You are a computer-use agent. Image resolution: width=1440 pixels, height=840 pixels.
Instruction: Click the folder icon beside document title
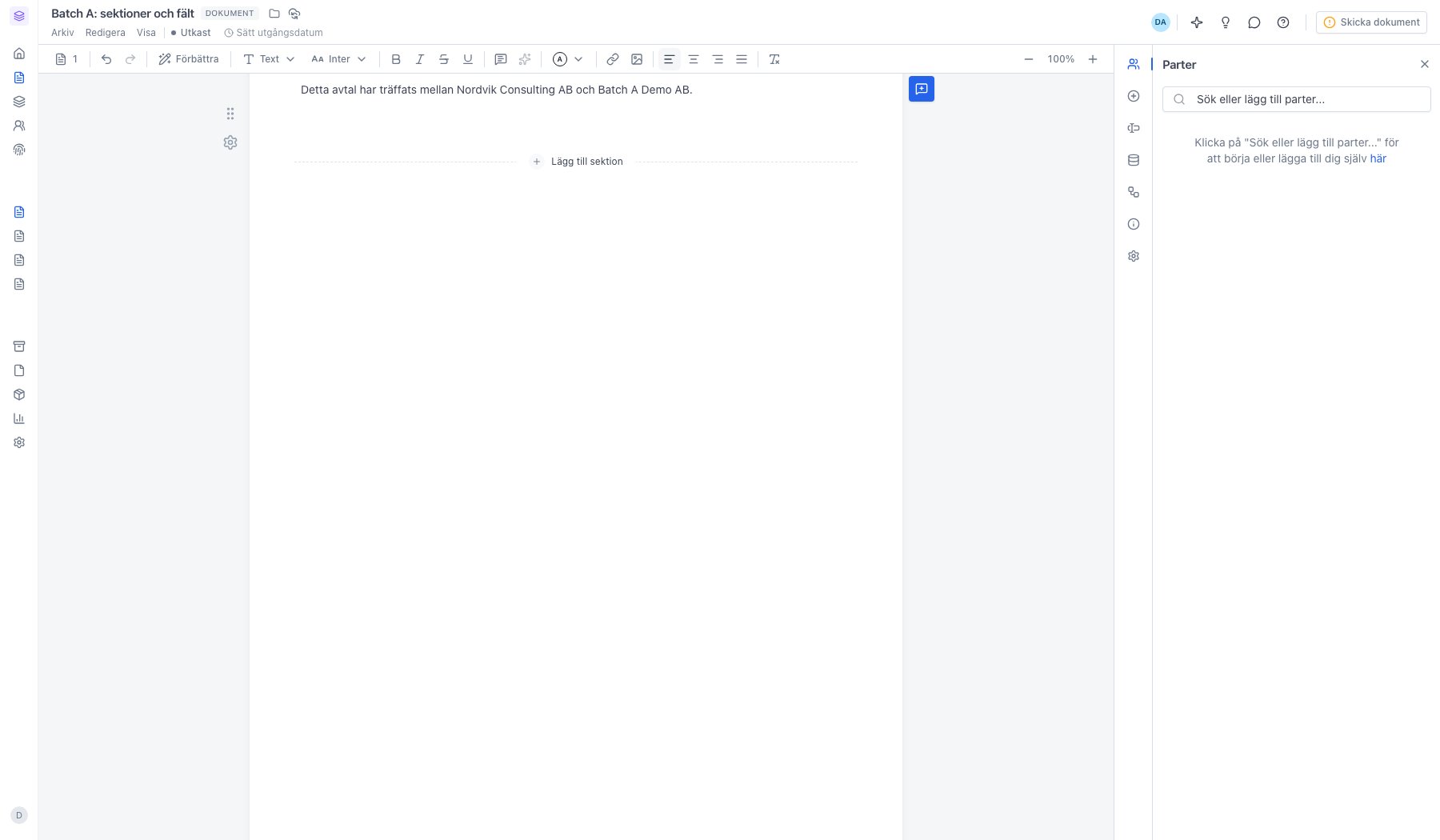point(274,14)
